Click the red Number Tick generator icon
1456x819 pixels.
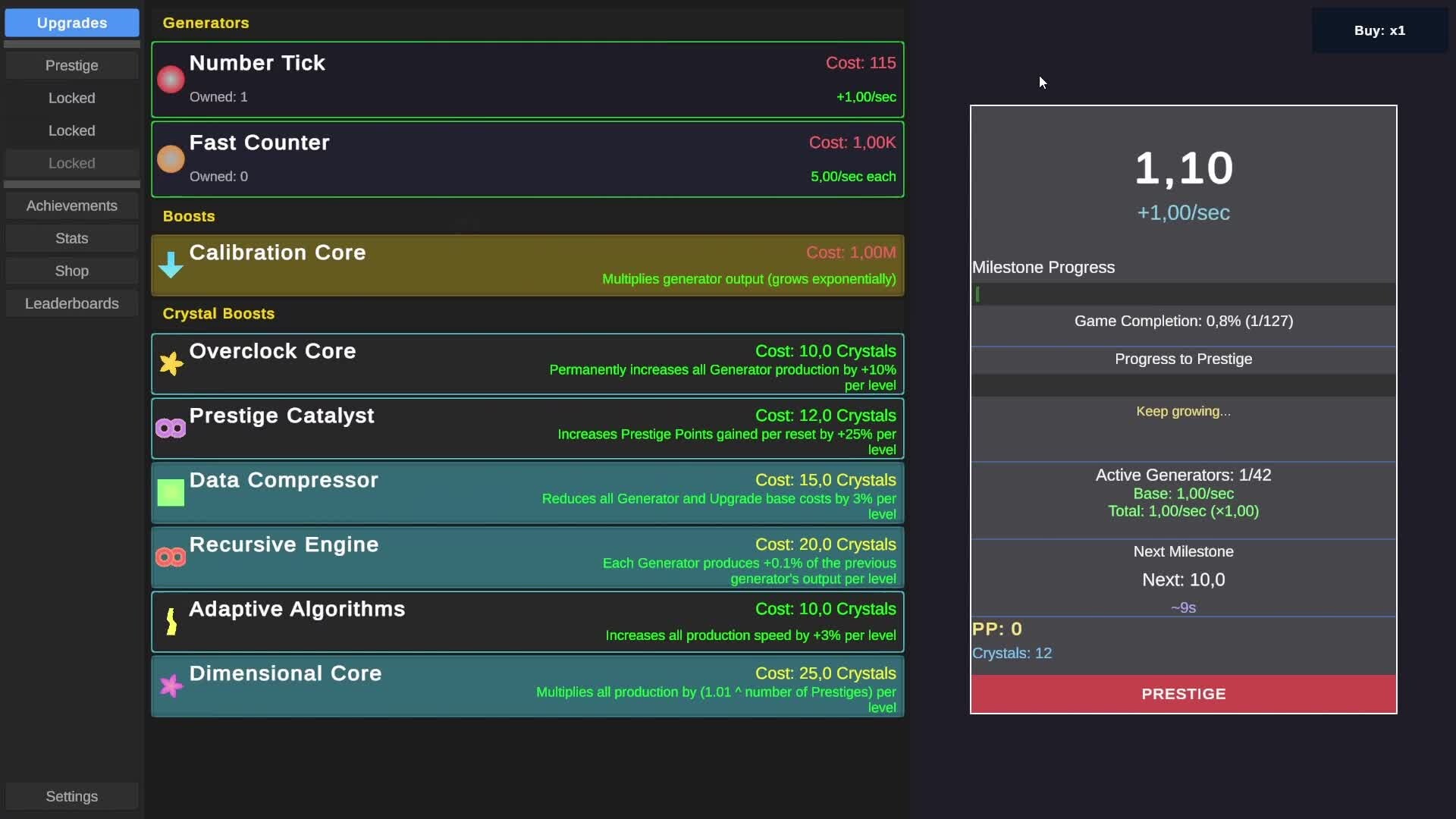click(171, 80)
